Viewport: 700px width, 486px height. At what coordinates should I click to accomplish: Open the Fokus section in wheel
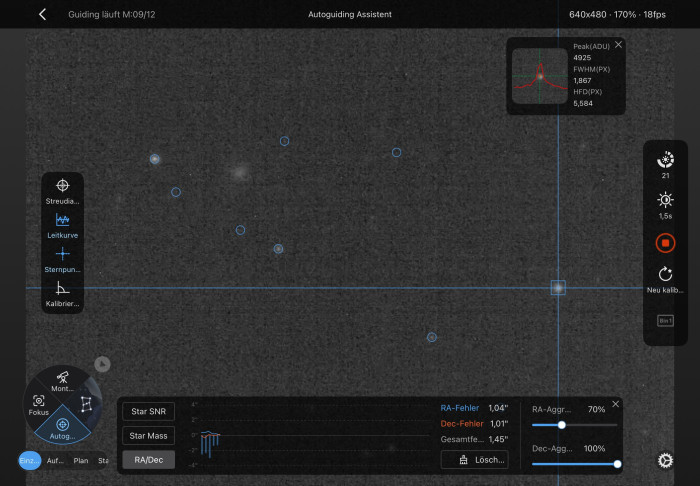point(38,405)
